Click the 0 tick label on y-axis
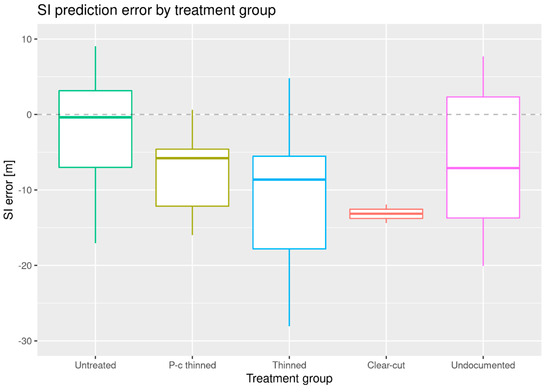Screen dimensions: 550x392 (29, 115)
